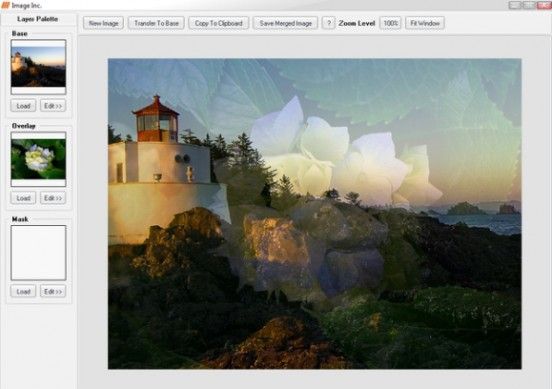
Task: Select the empty Mask thumbnail
Action: pyautogui.click(x=38, y=253)
